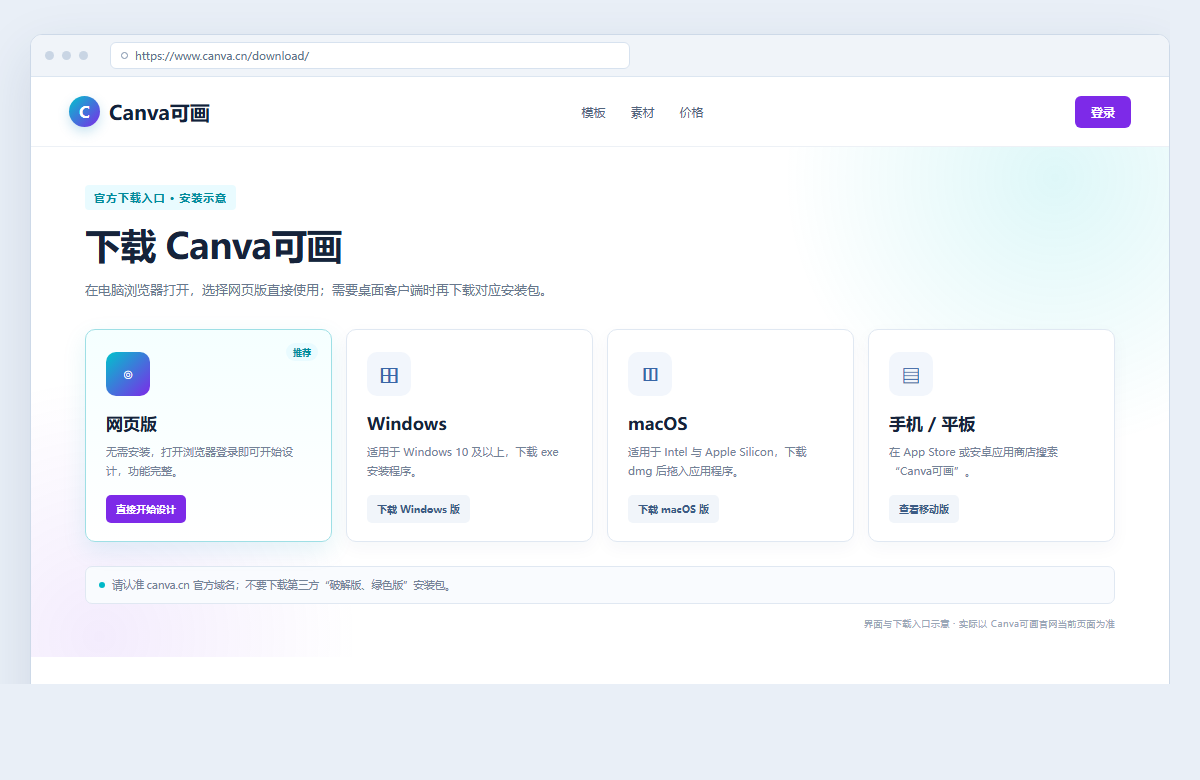
Task: Click the 登录 button
Action: click(1103, 112)
